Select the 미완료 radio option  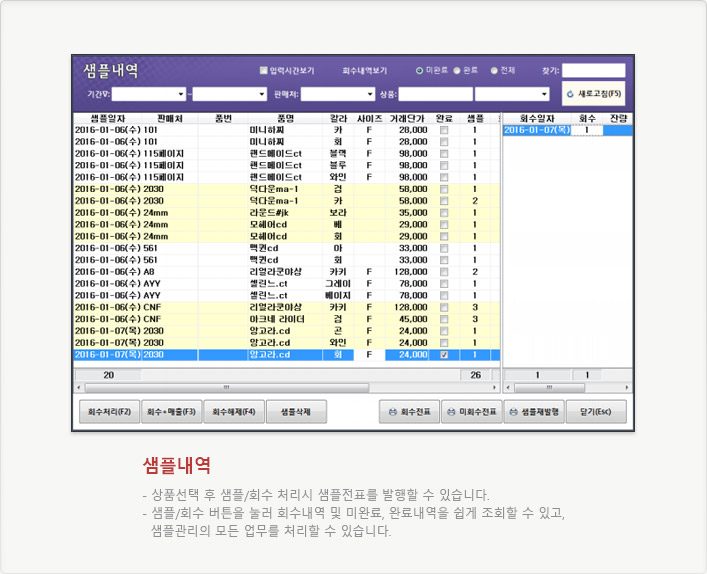pos(419,70)
